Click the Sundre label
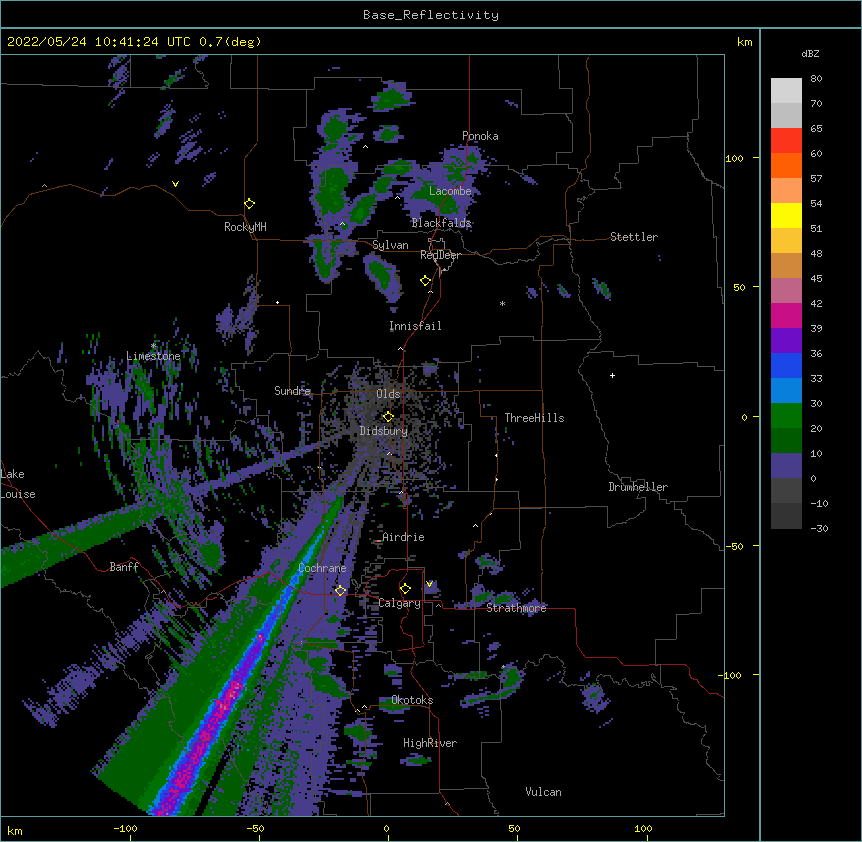Viewport: 862px width, 842px height. coord(292,391)
